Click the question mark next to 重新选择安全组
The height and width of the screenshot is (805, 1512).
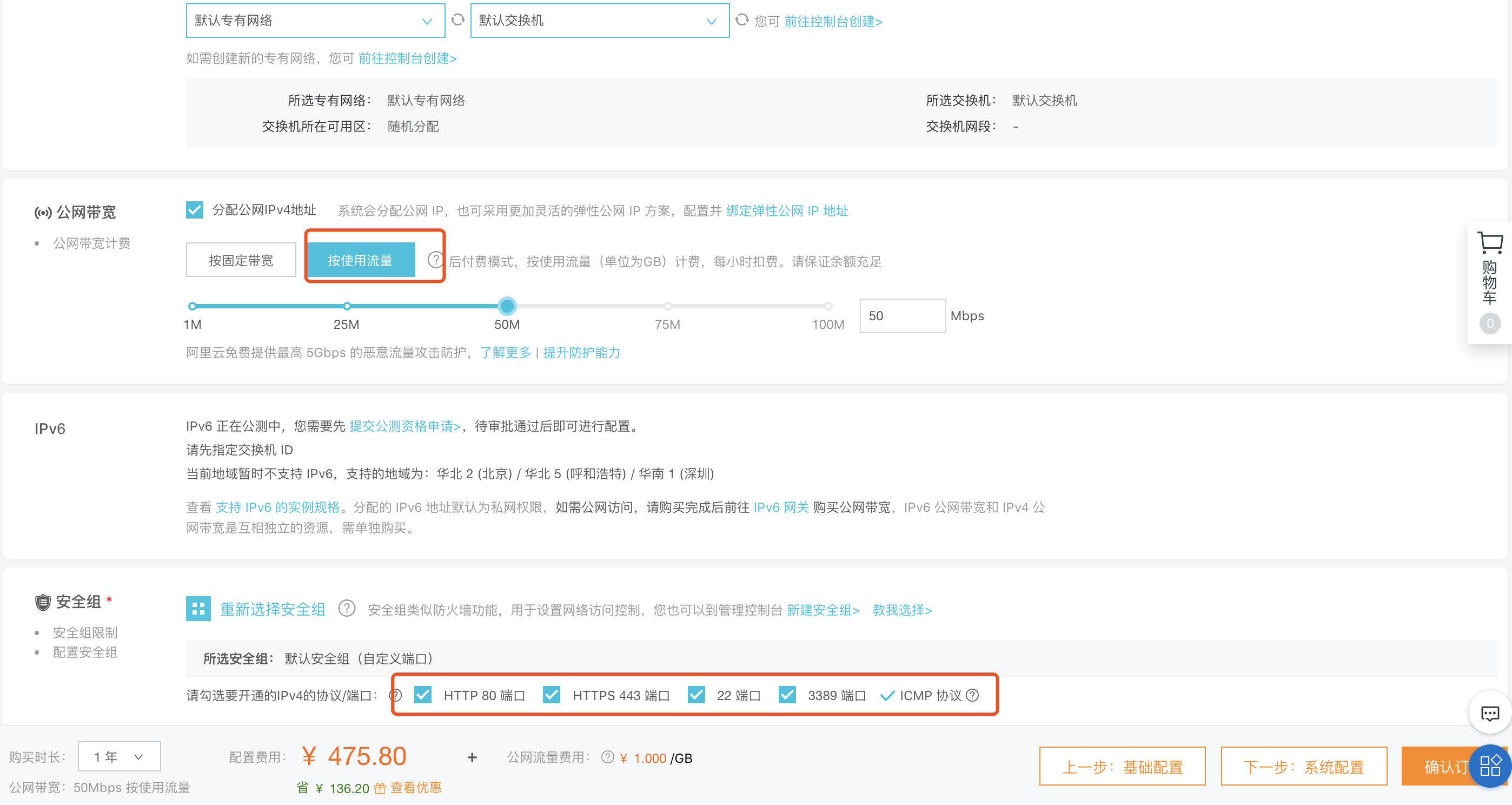pyautogui.click(x=347, y=610)
